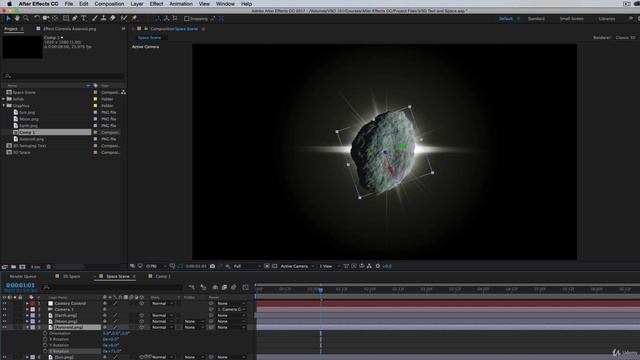
Task: Open Active Camera view dropdown
Action: click(x=297, y=266)
